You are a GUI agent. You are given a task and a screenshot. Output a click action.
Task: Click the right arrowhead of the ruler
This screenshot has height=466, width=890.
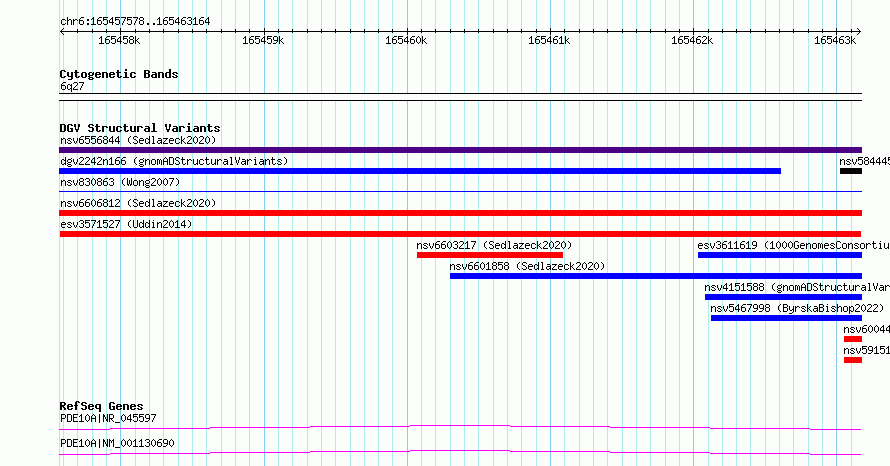(859, 32)
